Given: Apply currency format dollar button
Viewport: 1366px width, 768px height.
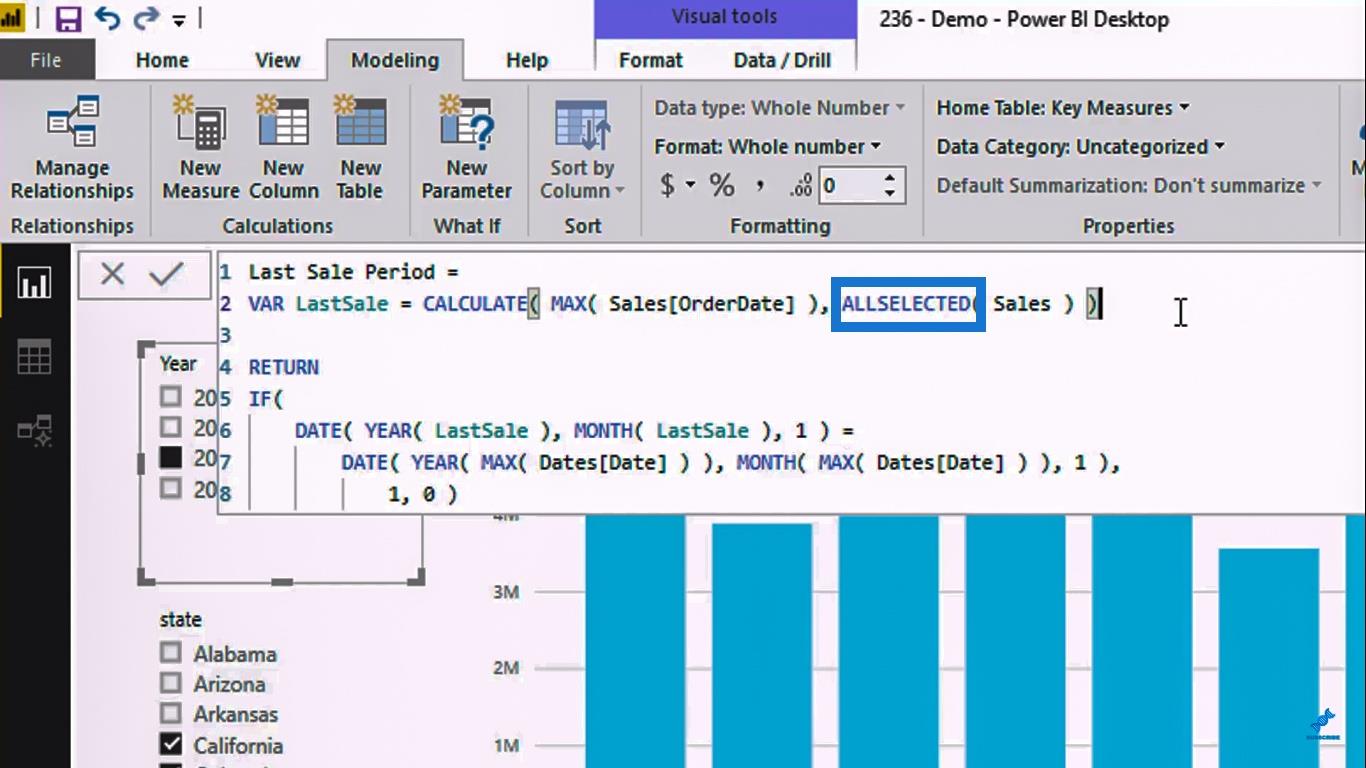Looking at the screenshot, I should [668, 185].
